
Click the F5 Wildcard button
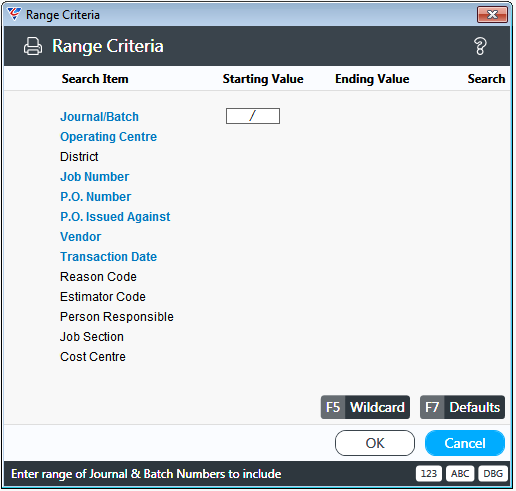pyautogui.click(x=365, y=407)
